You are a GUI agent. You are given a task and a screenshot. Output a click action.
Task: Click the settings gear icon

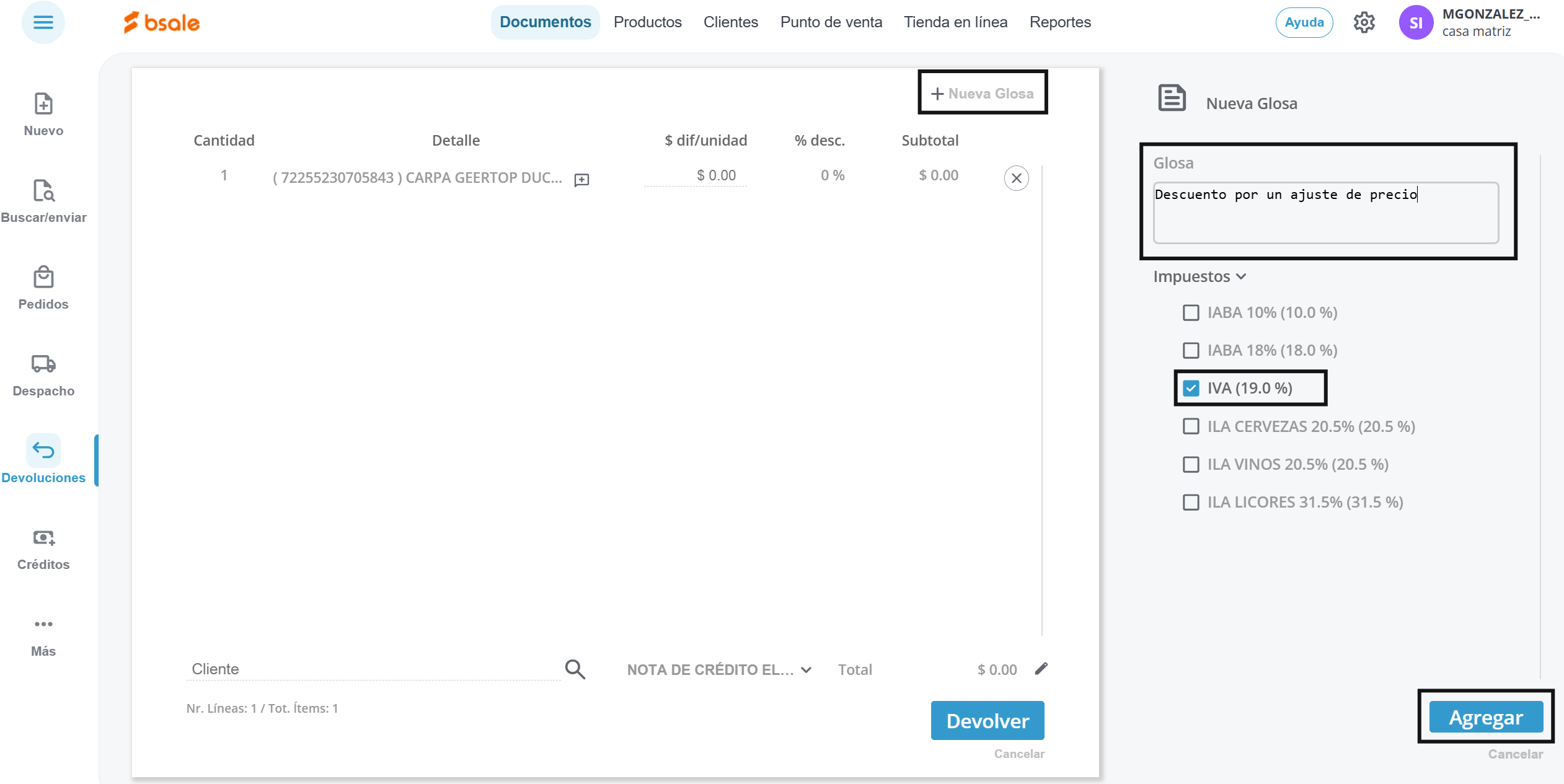(x=1364, y=23)
